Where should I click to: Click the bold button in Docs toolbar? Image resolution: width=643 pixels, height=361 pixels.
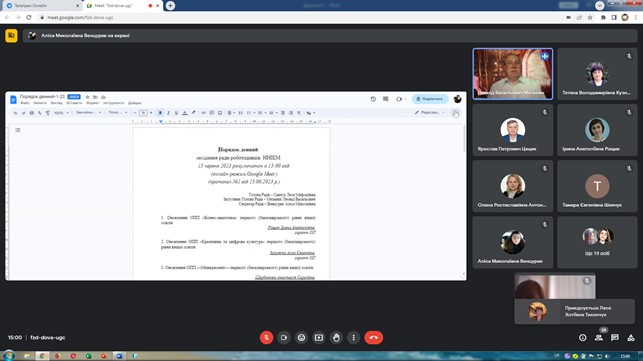(x=160, y=113)
